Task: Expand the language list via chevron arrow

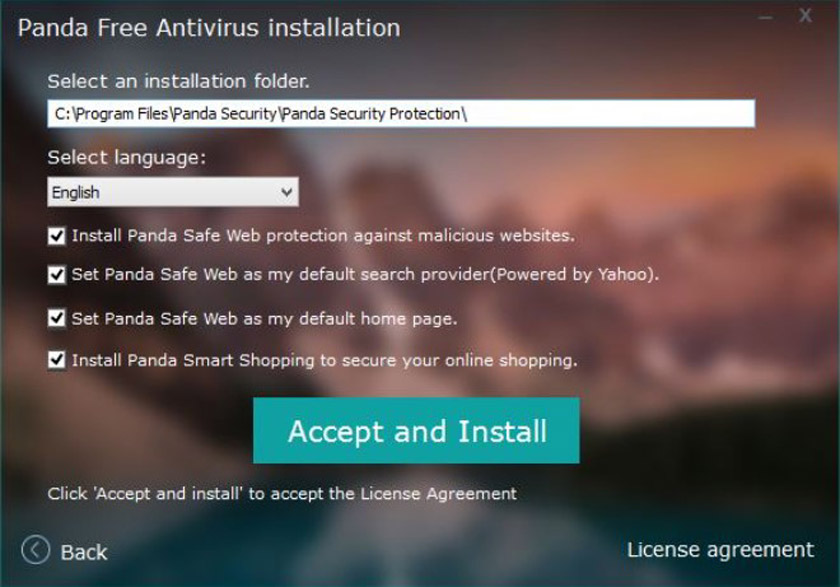Action: [x=287, y=192]
